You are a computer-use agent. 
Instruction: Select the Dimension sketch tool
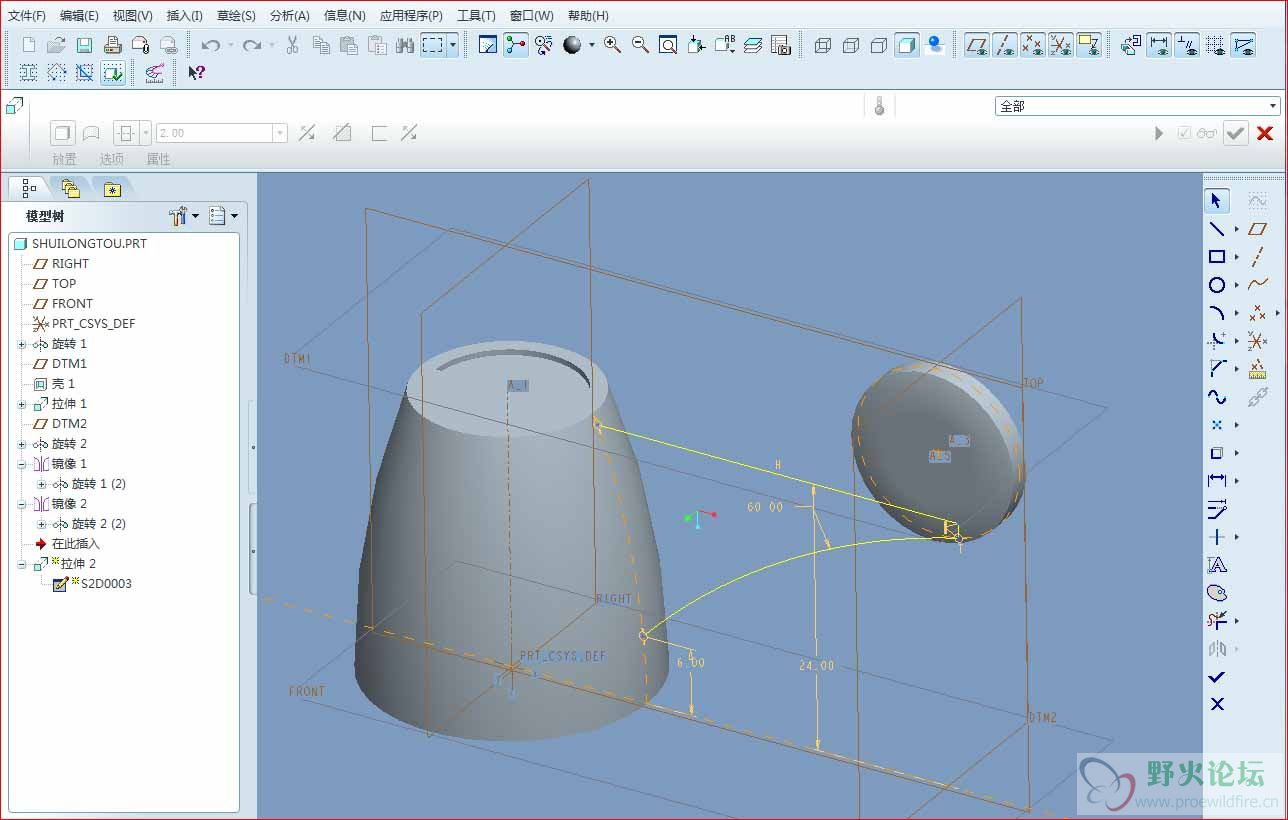point(1217,481)
